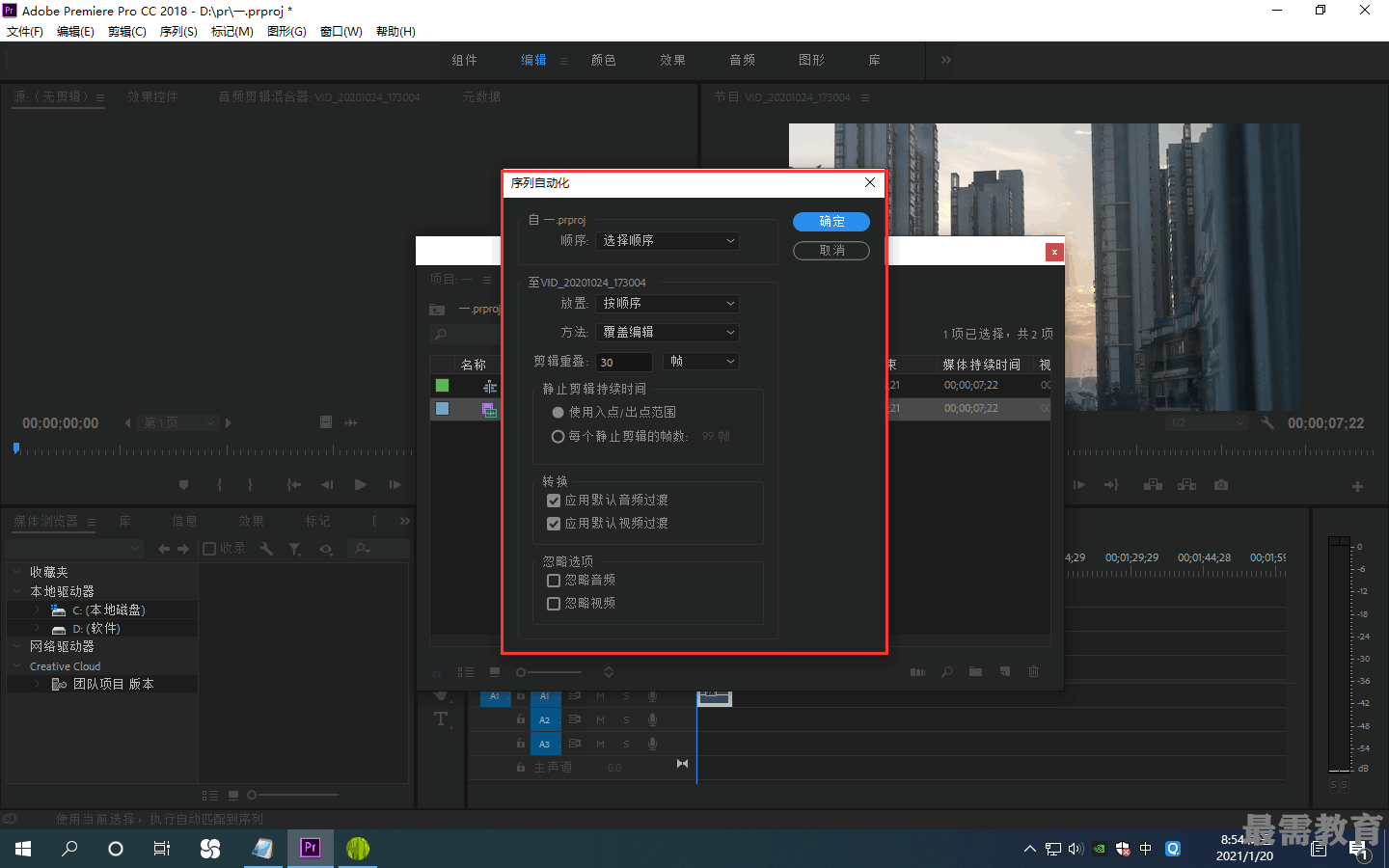Select the use in/out range radio option

tap(558, 412)
